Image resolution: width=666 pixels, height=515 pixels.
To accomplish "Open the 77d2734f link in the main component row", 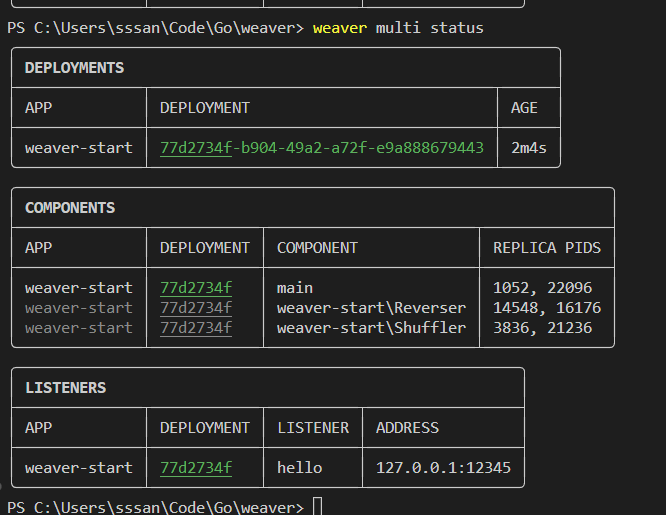I will pos(196,288).
